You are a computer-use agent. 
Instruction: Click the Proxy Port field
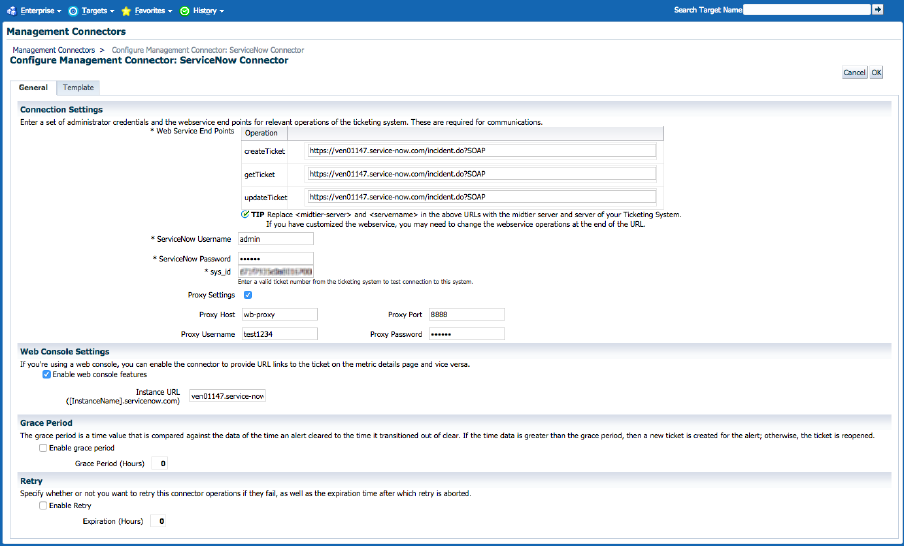[x=466, y=315]
